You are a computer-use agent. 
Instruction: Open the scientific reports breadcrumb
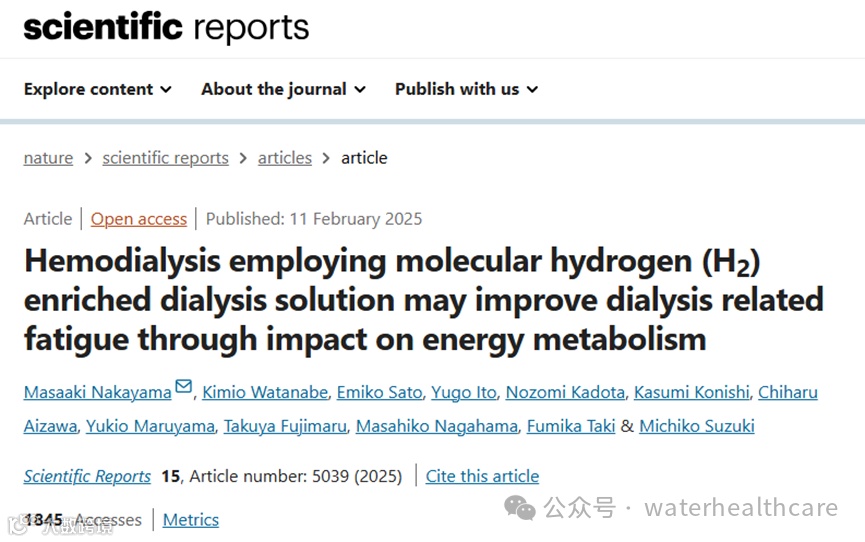(165, 158)
